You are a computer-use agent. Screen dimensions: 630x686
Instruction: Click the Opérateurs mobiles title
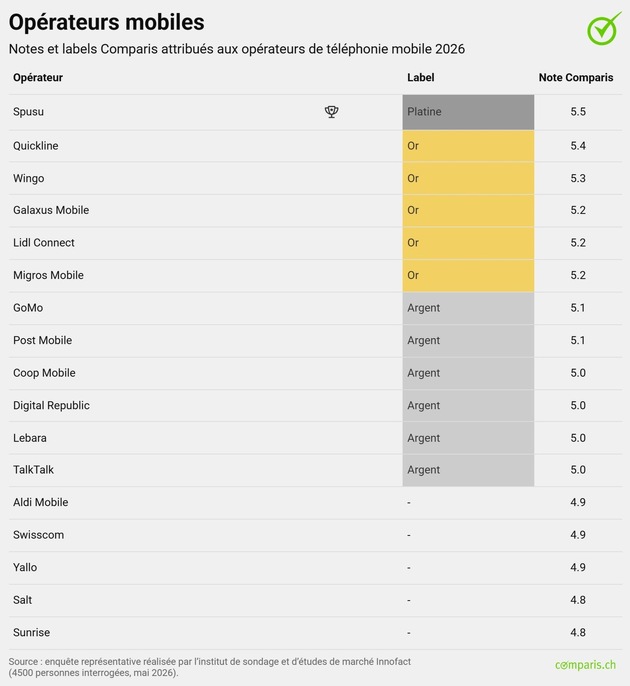click(106, 22)
